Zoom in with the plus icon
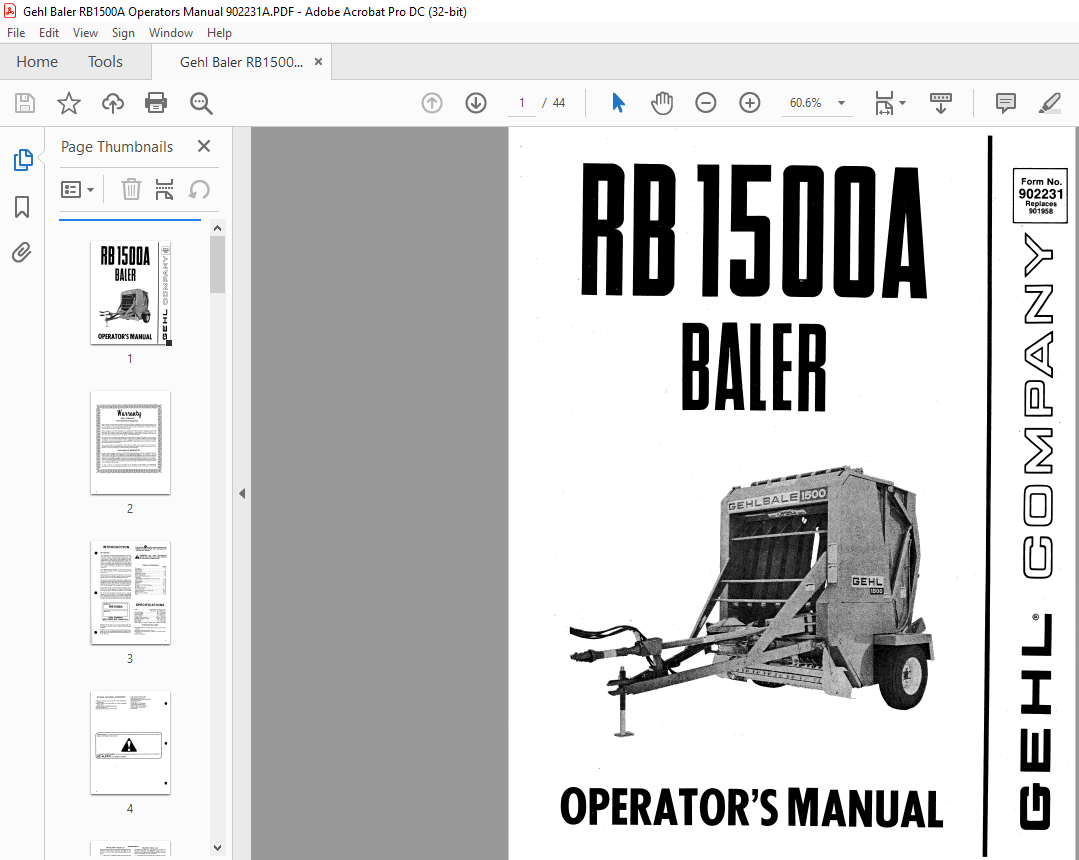Image resolution: width=1079 pixels, height=860 pixels. coord(749,103)
